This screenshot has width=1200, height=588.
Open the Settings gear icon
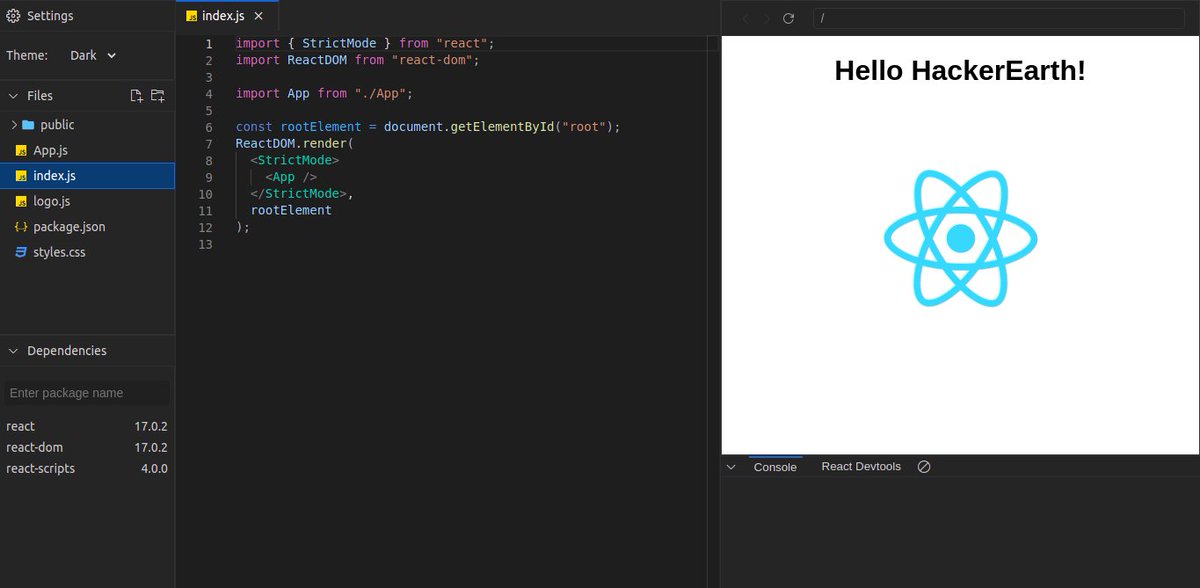[x=13, y=16]
